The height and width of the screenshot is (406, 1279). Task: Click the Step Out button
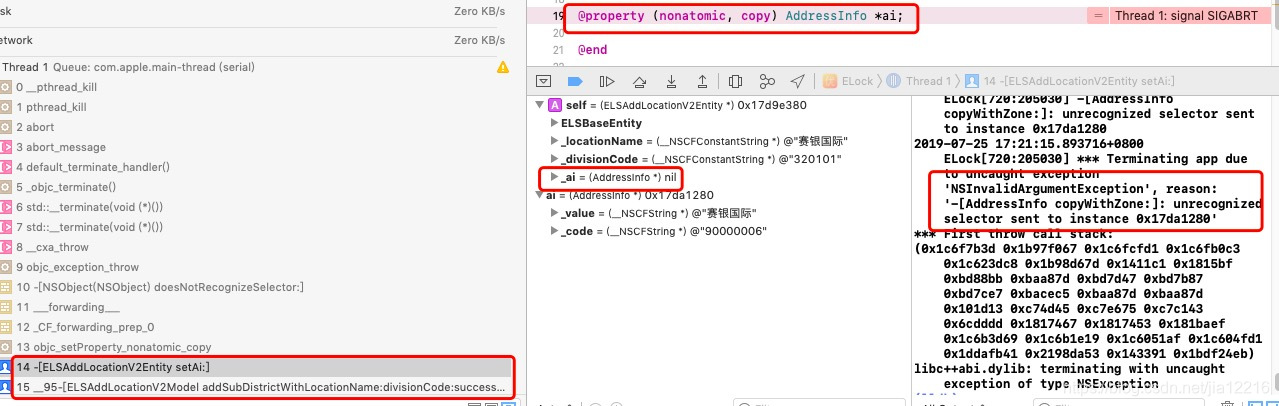pyautogui.click(x=702, y=81)
